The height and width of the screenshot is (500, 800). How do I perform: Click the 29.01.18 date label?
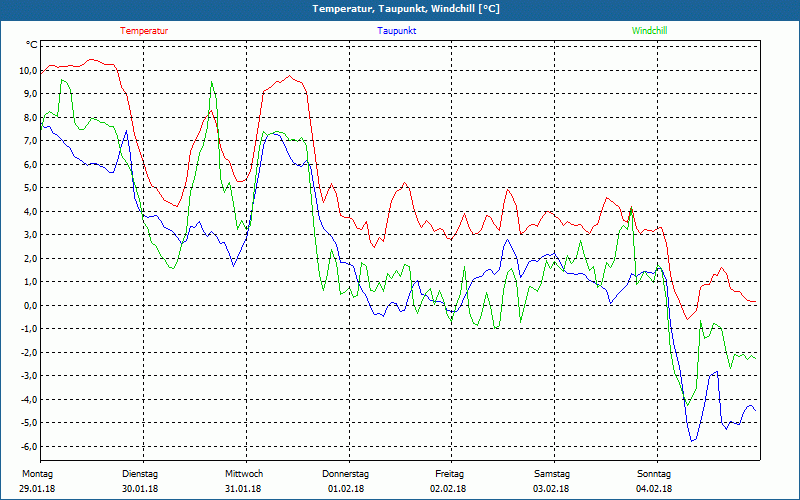point(37,489)
